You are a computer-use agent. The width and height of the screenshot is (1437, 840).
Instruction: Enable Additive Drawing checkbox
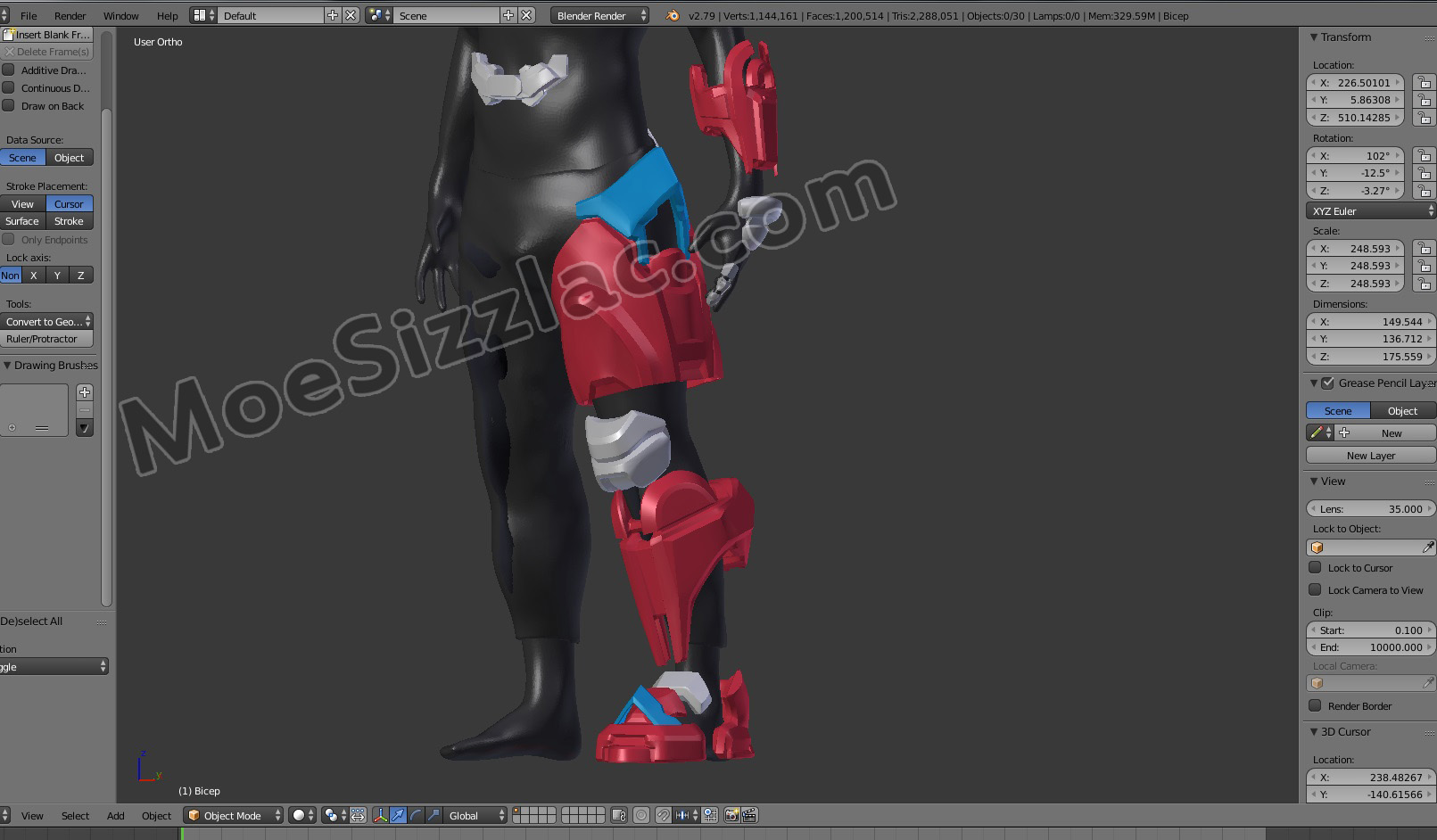click(9, 70)
